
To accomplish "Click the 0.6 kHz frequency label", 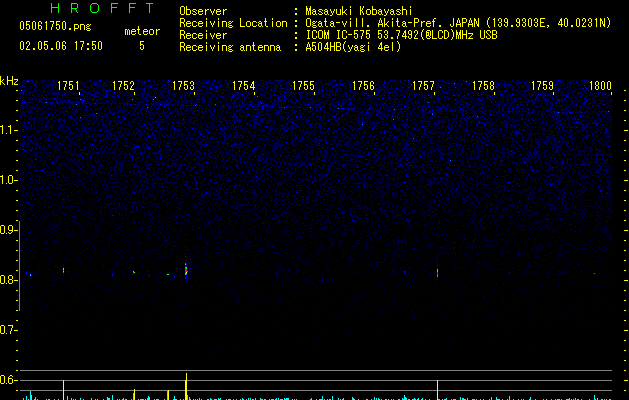I will coord(8,380).
